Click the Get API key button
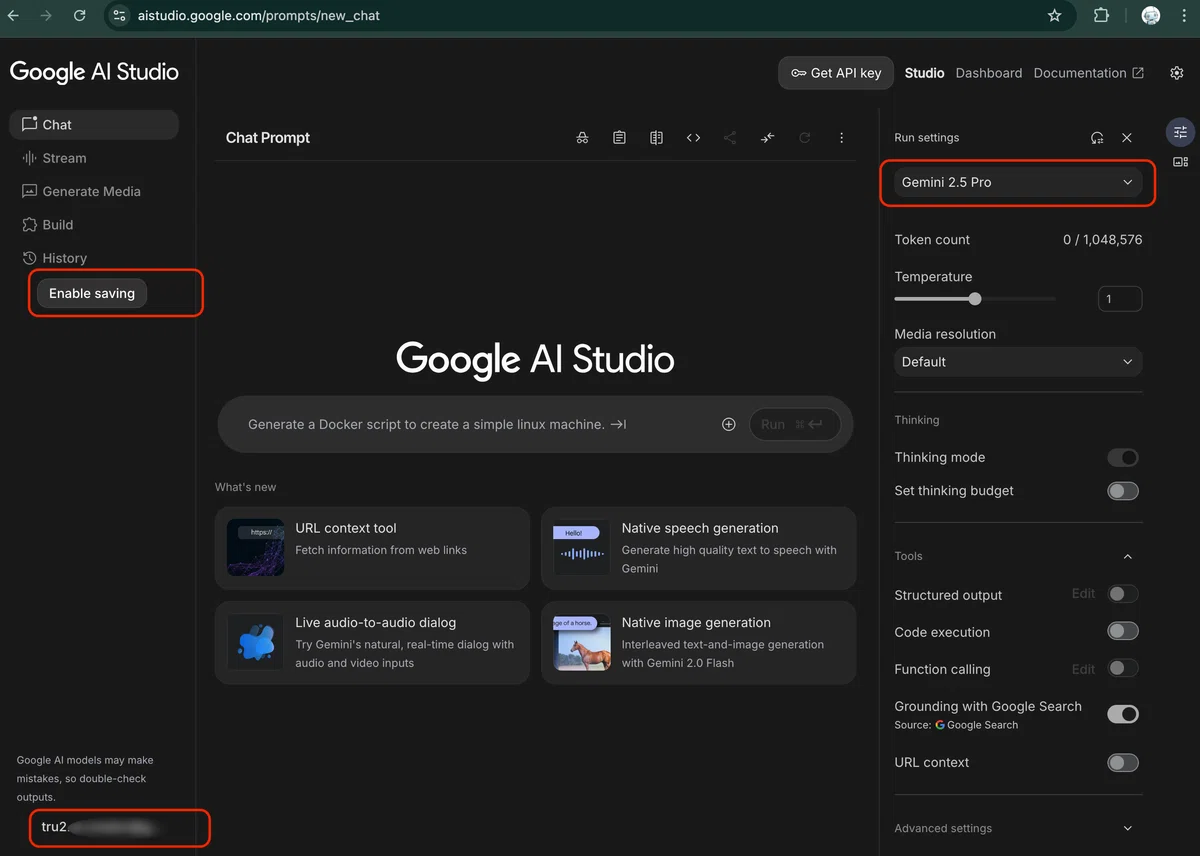The width and height of the screenshot is (1200, 856). (x=836, y=73)
